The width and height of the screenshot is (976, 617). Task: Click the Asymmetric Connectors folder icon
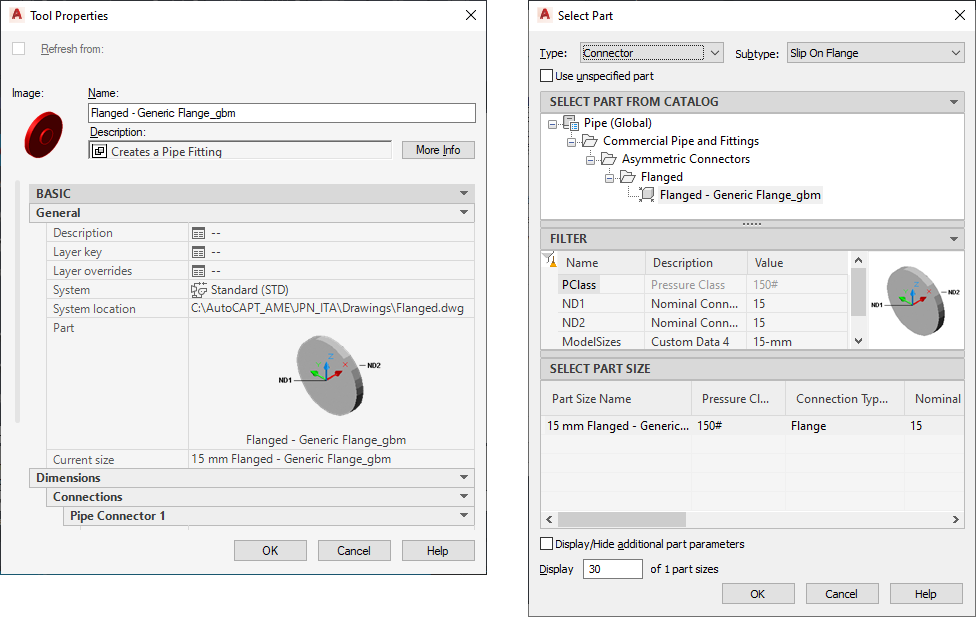coord(608,159)
